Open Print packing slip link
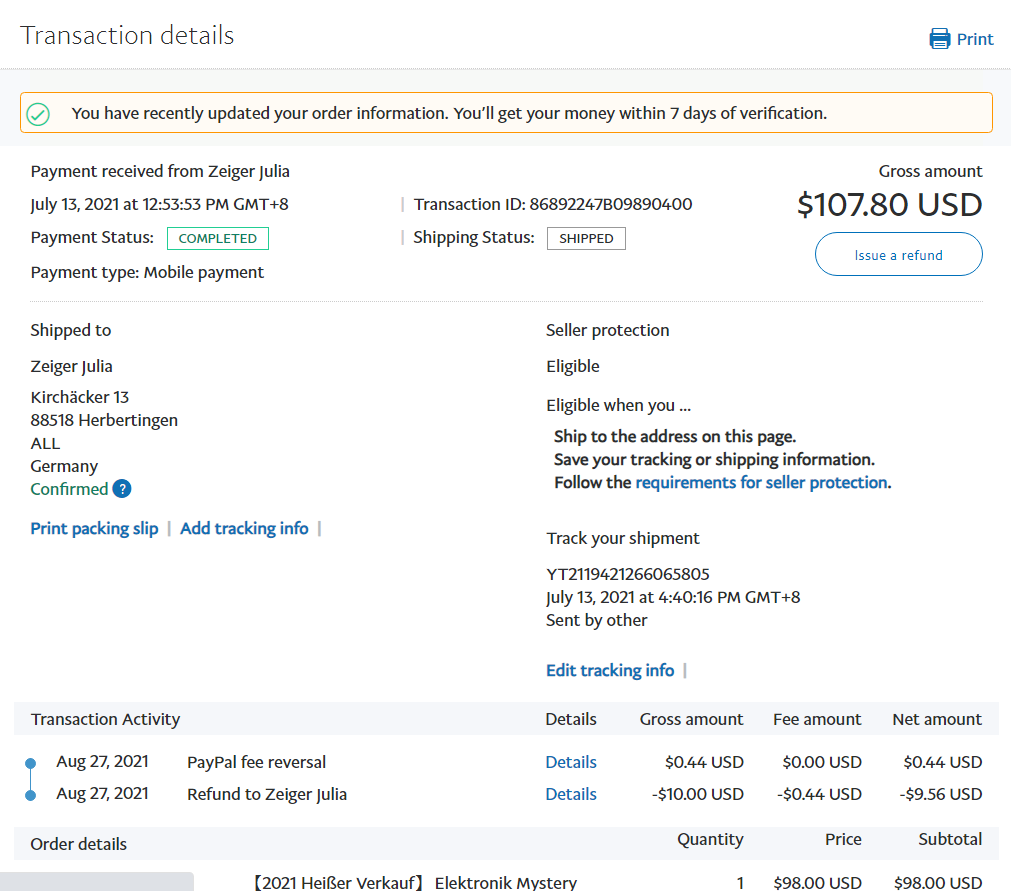This screenshot has height=891, width=1011. coord(94,528)
